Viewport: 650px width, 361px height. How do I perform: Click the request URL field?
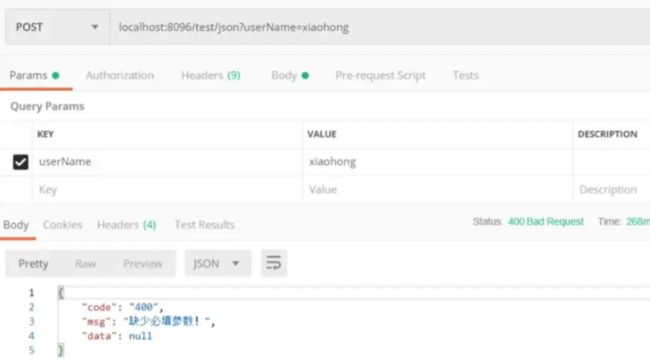click(x=379, y=27)
